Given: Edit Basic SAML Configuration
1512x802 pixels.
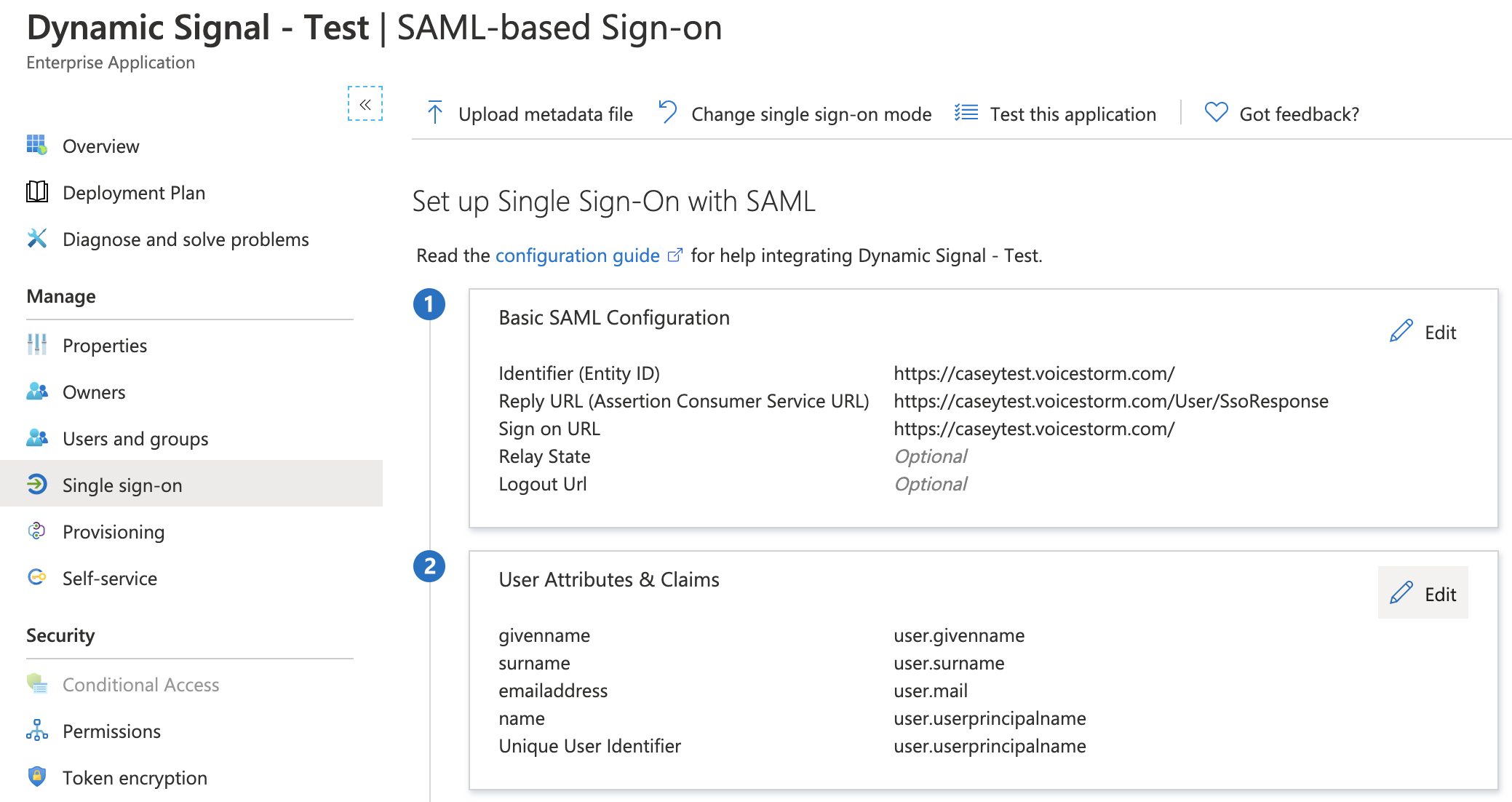Looking at the screenshot, I should [1423, 333].
